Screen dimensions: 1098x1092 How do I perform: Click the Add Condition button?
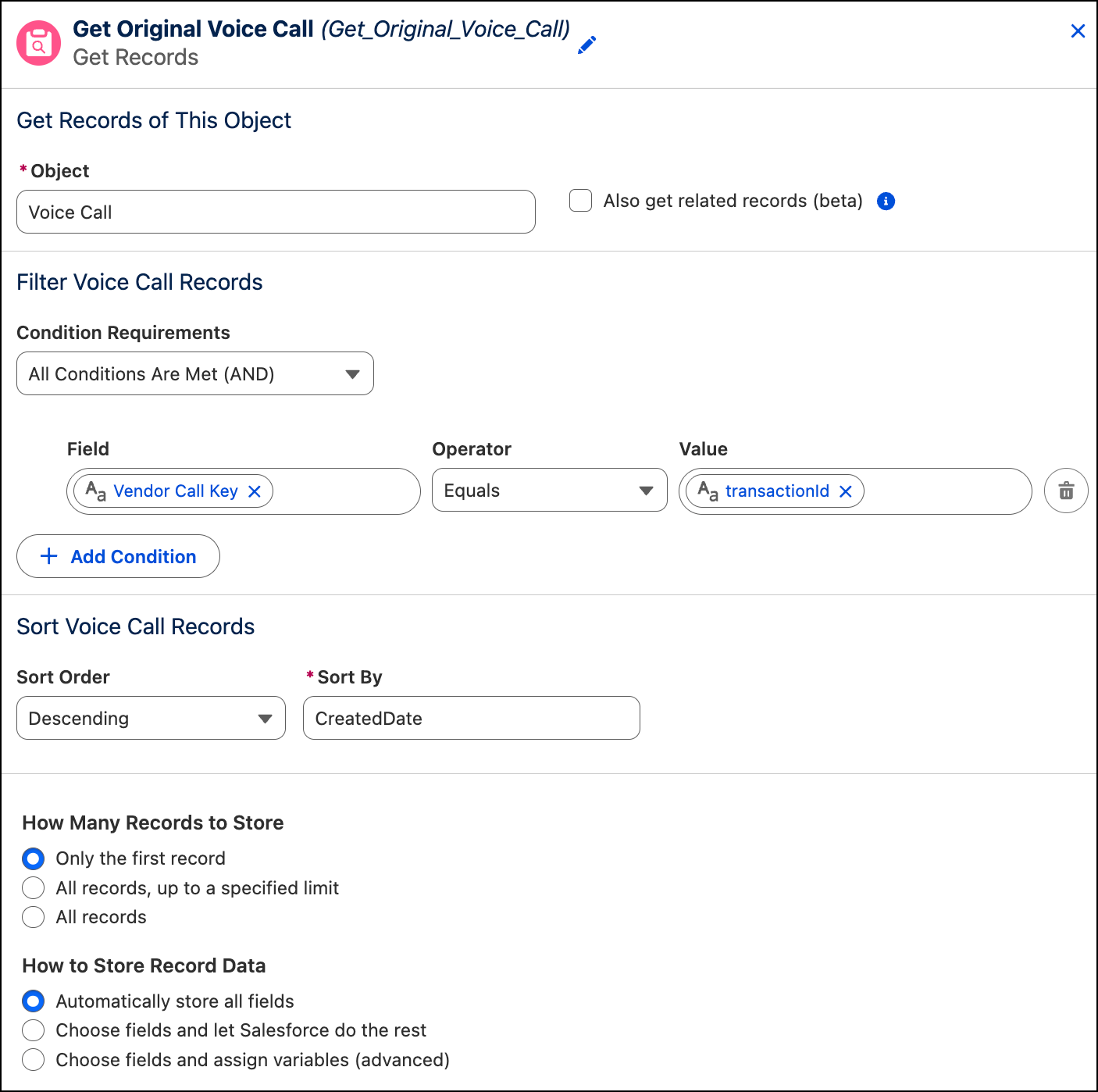118,556
